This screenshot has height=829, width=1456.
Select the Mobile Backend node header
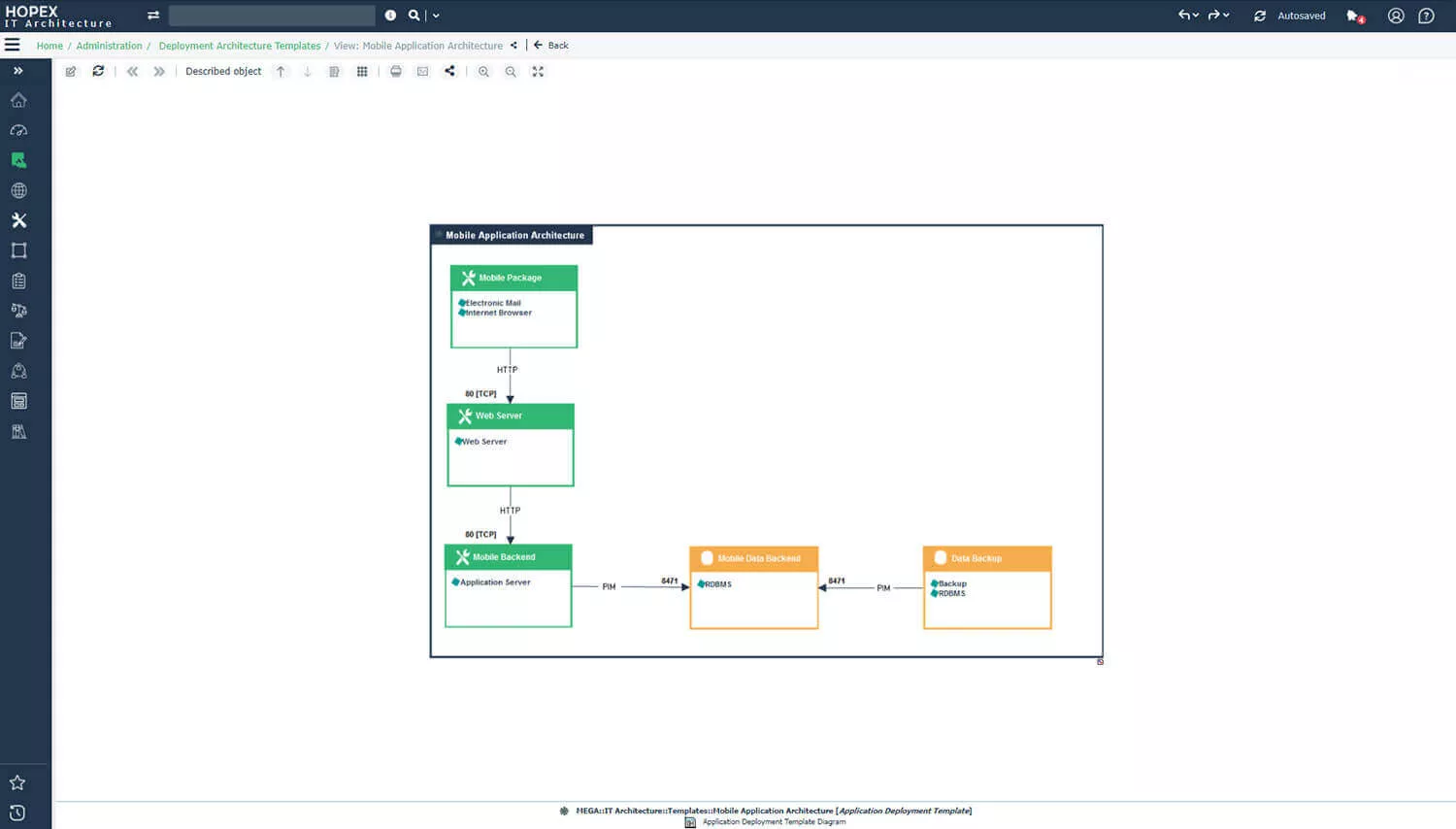(508, 557)
